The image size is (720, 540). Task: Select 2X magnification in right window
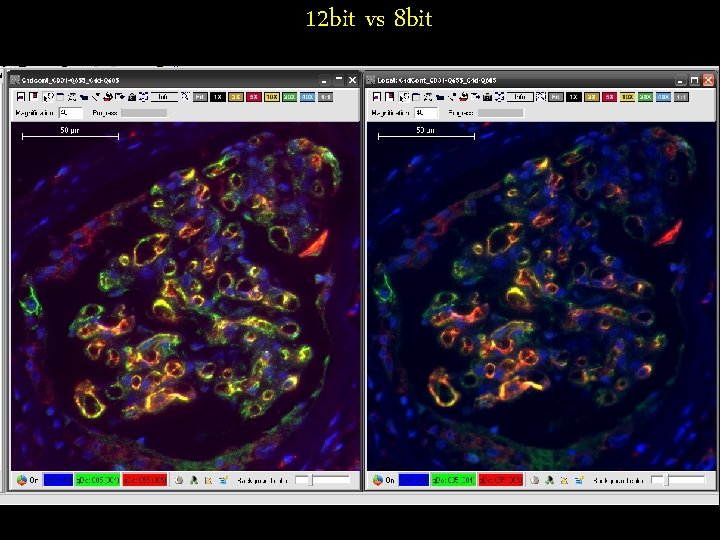pyautogui.click(x=591, y=97)
